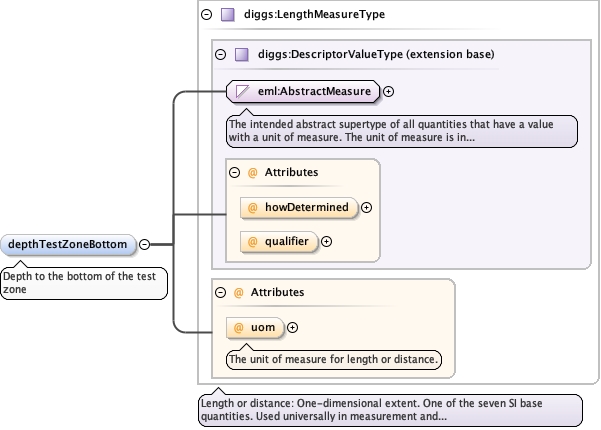The width and height of the screenshot is (601, 430).
Task: Click the uom unit of measure description
Action: [334, 358]
